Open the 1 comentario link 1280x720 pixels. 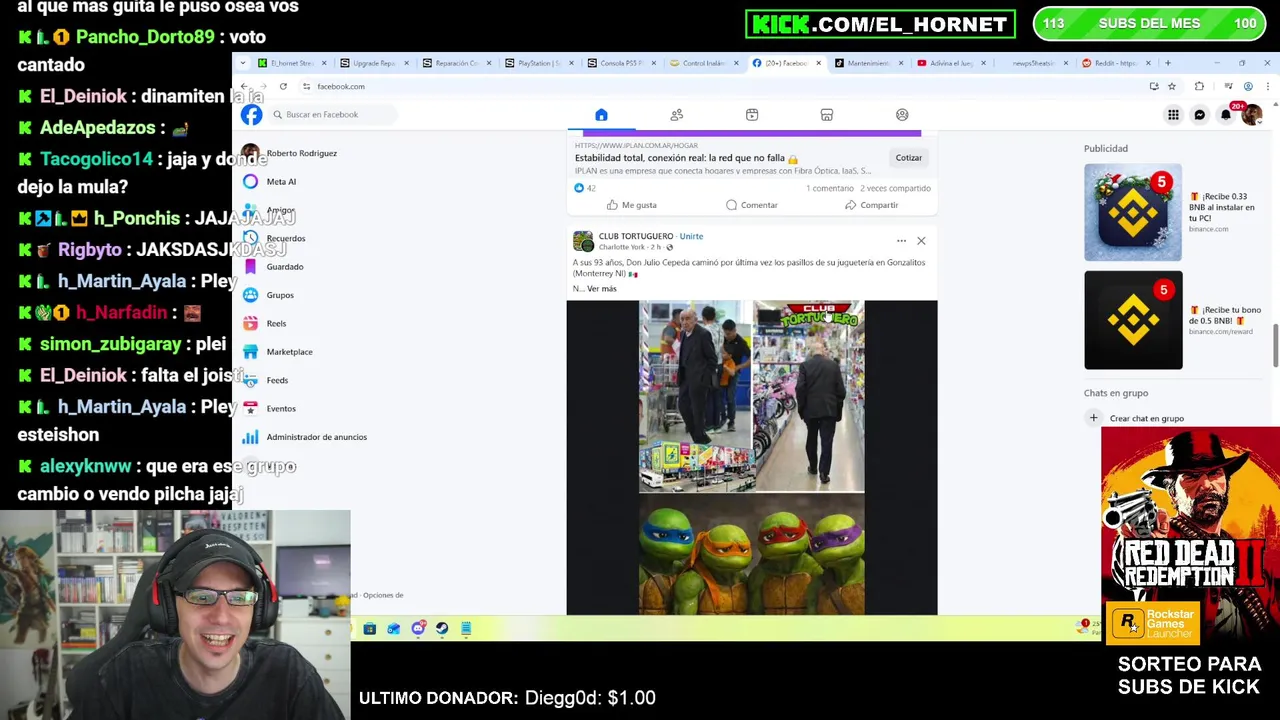[x=830, y=188]
